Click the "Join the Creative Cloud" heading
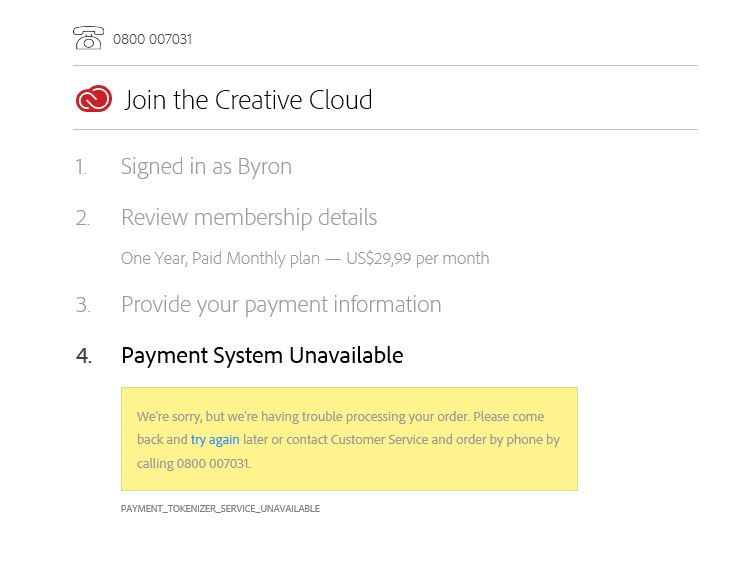This screenshot has width=742, height=561. [x=248, y=100]
